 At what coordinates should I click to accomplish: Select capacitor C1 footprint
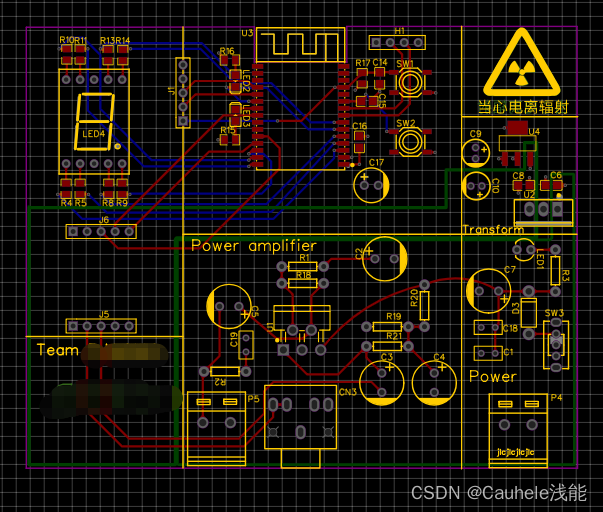click(x=488, y=353)
